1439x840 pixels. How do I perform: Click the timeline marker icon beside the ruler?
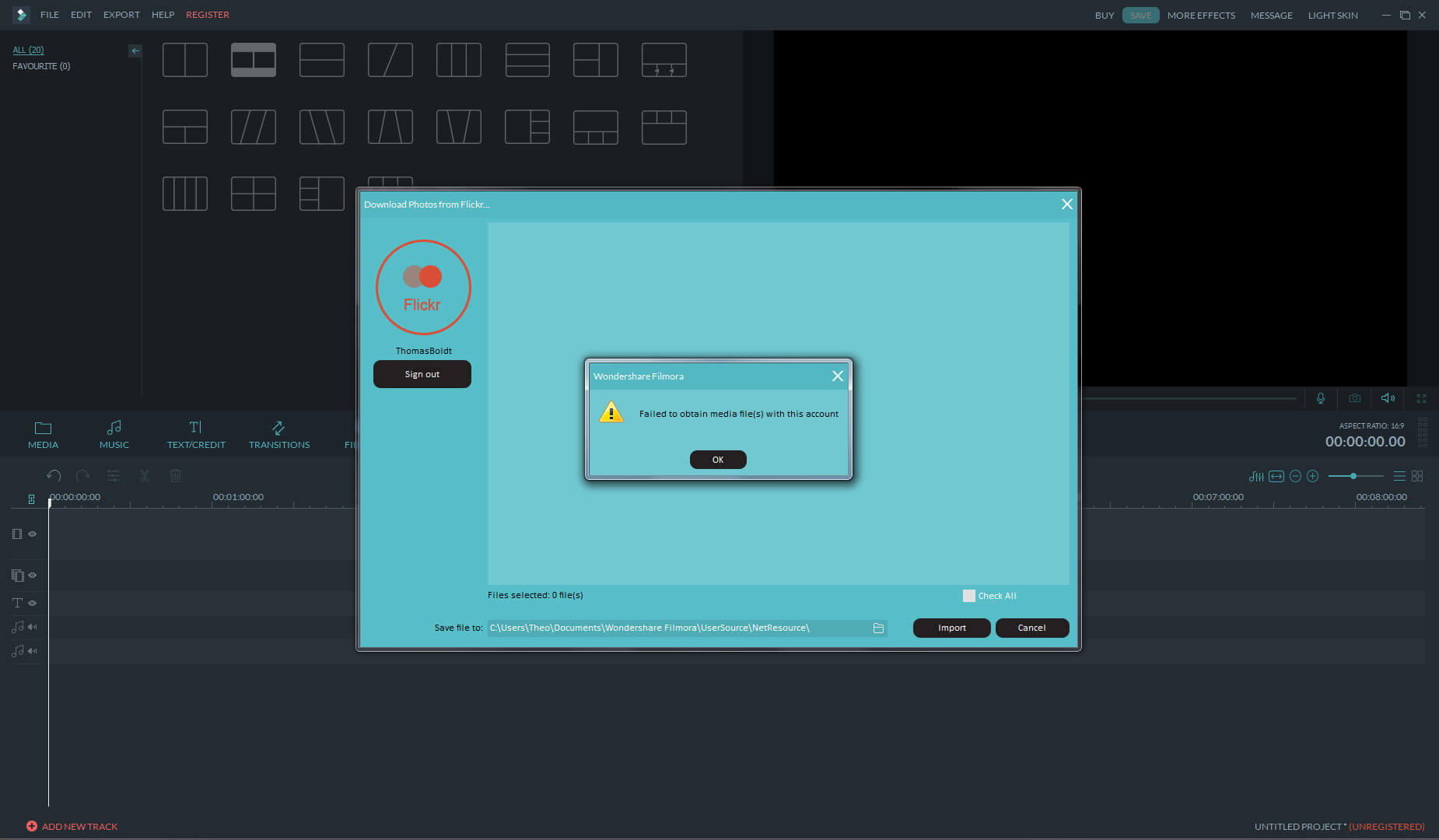[31, 499]
